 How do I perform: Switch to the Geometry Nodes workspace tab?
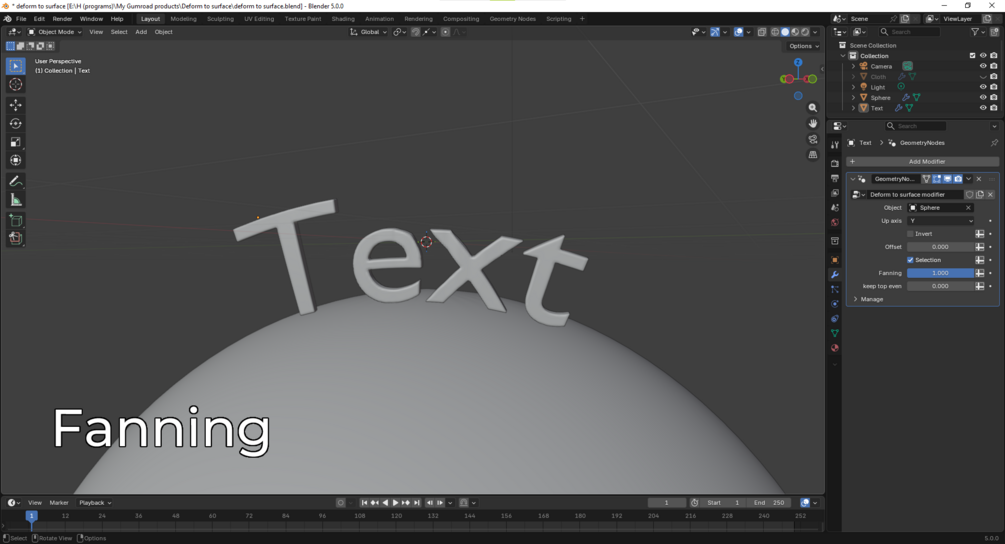pos(512,19)
